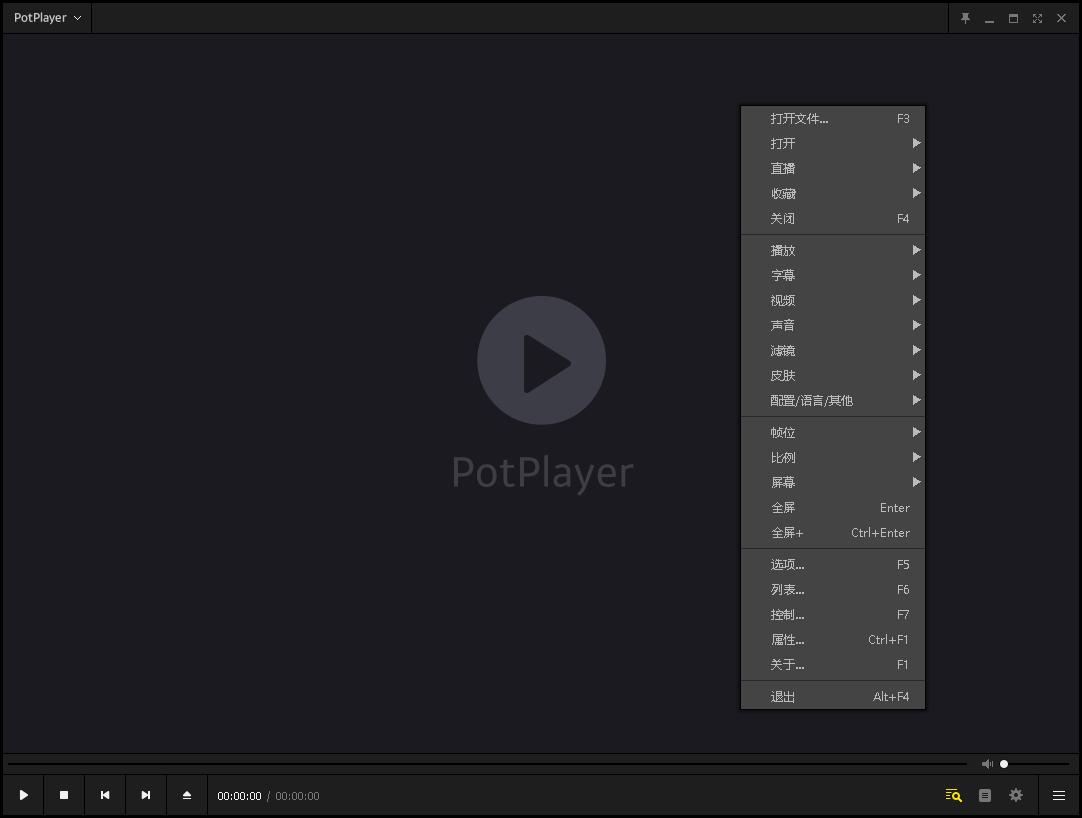Image resolution: width=1082 pixels, height=818 pixels.
Task: Click the volume slider handle
Action: [1004, 763]
